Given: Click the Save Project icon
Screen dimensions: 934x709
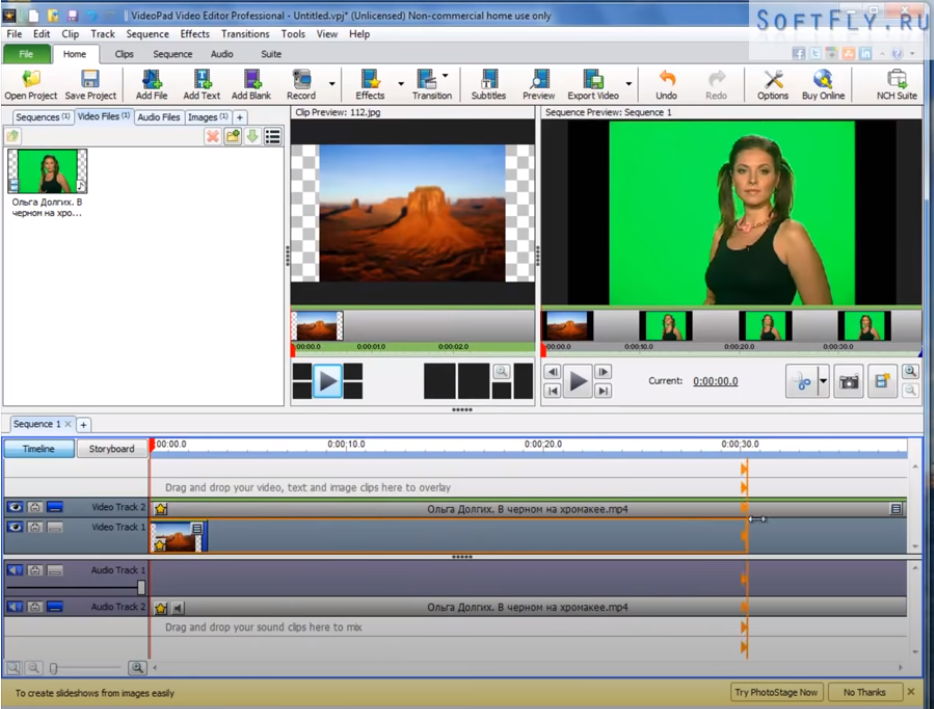Looking at the screenshot, I should click(91, 85).
